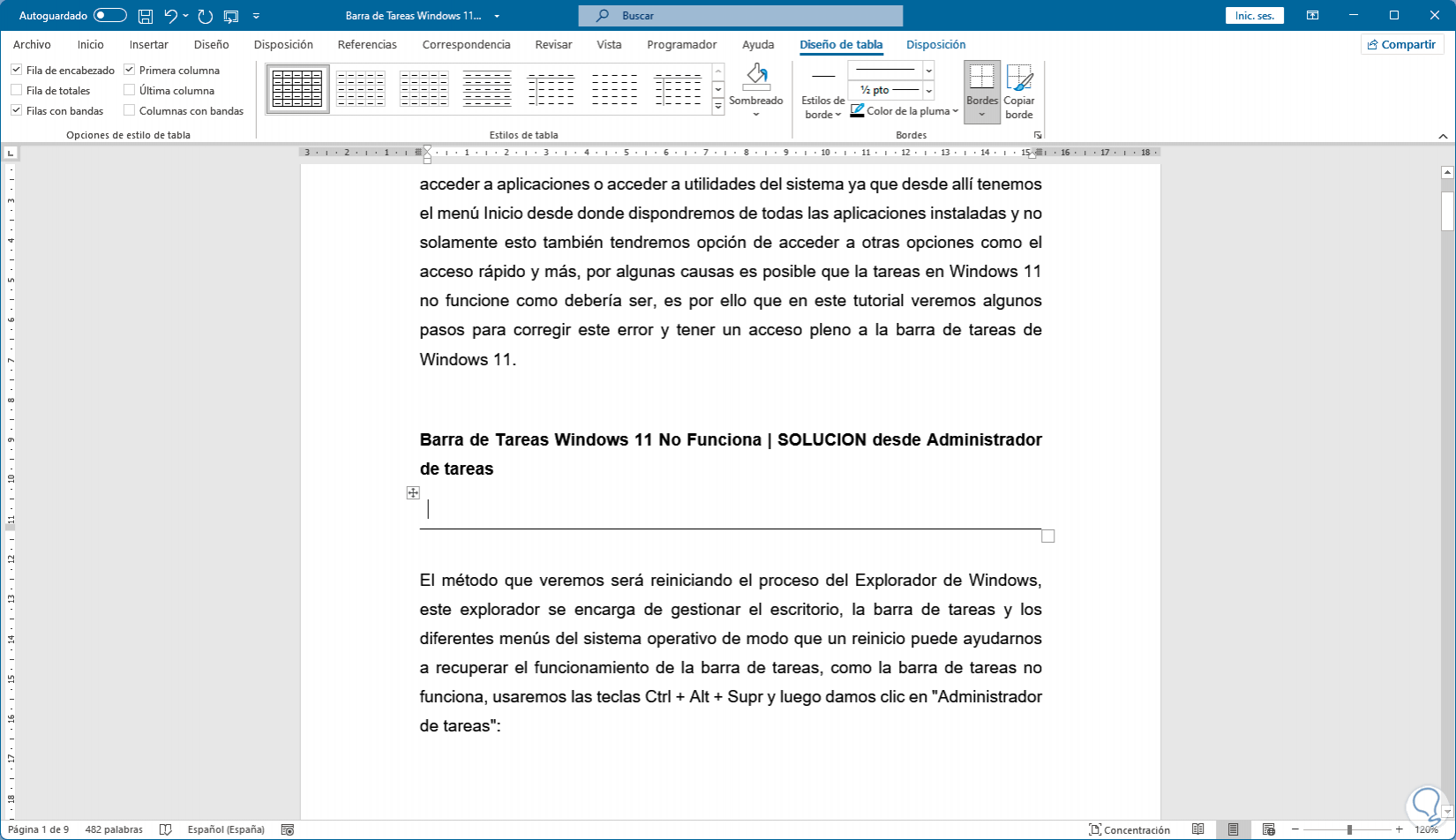1456x840 pixels.
Task: Switch to the Referencias tab
Action: click(x=367, y=44)
